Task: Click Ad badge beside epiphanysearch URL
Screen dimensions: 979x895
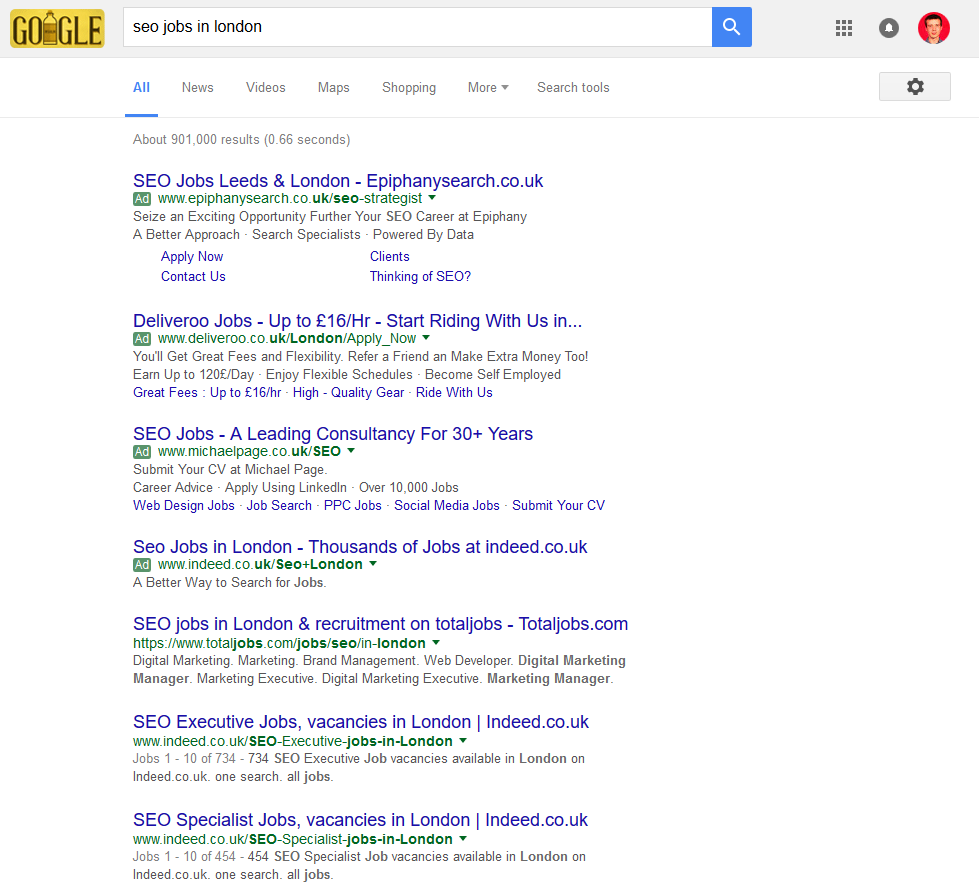Action: point(142,199)
